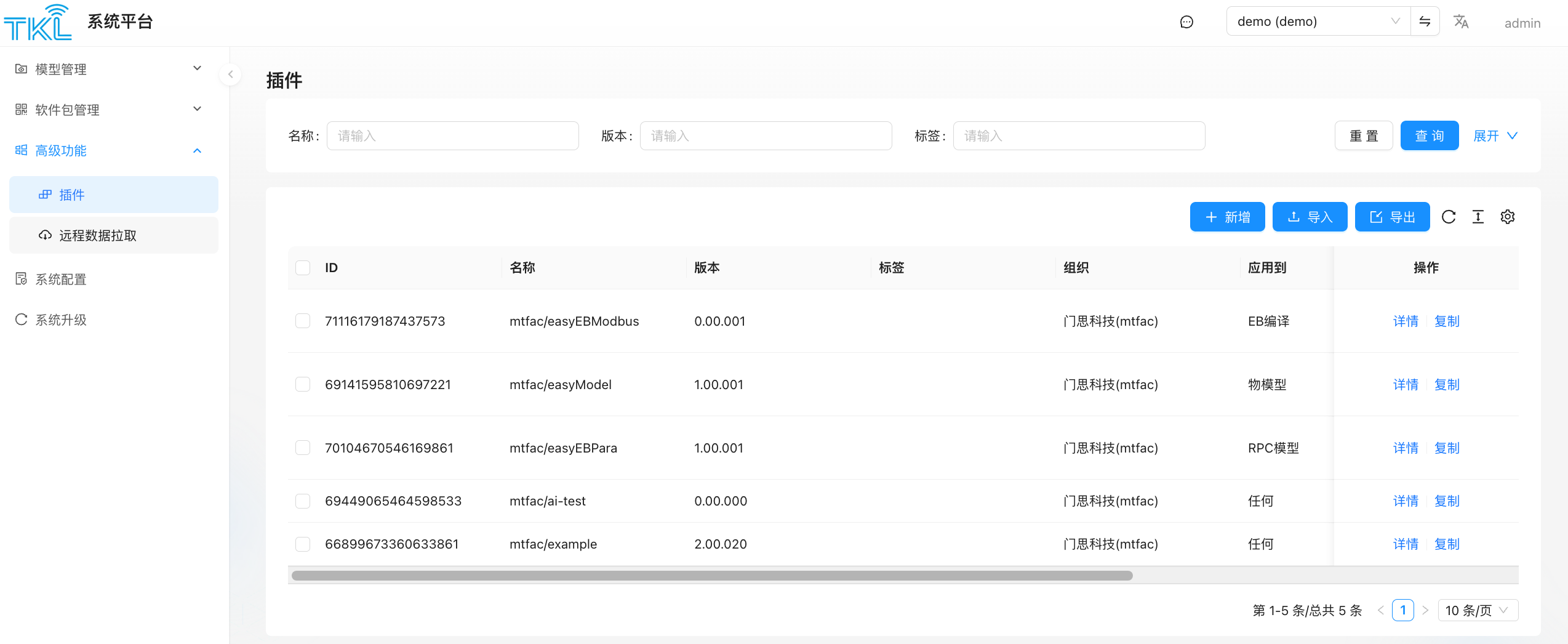1568x644 pixels.
Task: Check the row for mtfac/ai-test
Action: click(x=303, y=501)
